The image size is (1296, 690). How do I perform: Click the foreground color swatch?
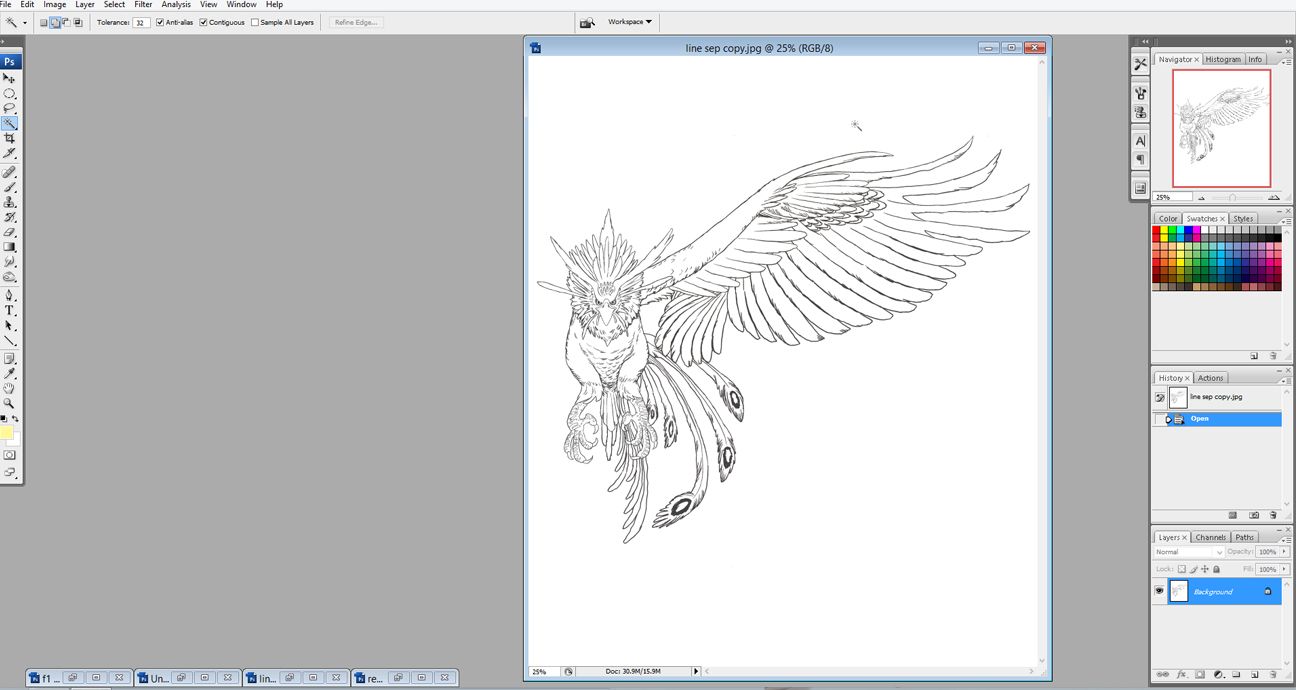[x=7, y=433]
